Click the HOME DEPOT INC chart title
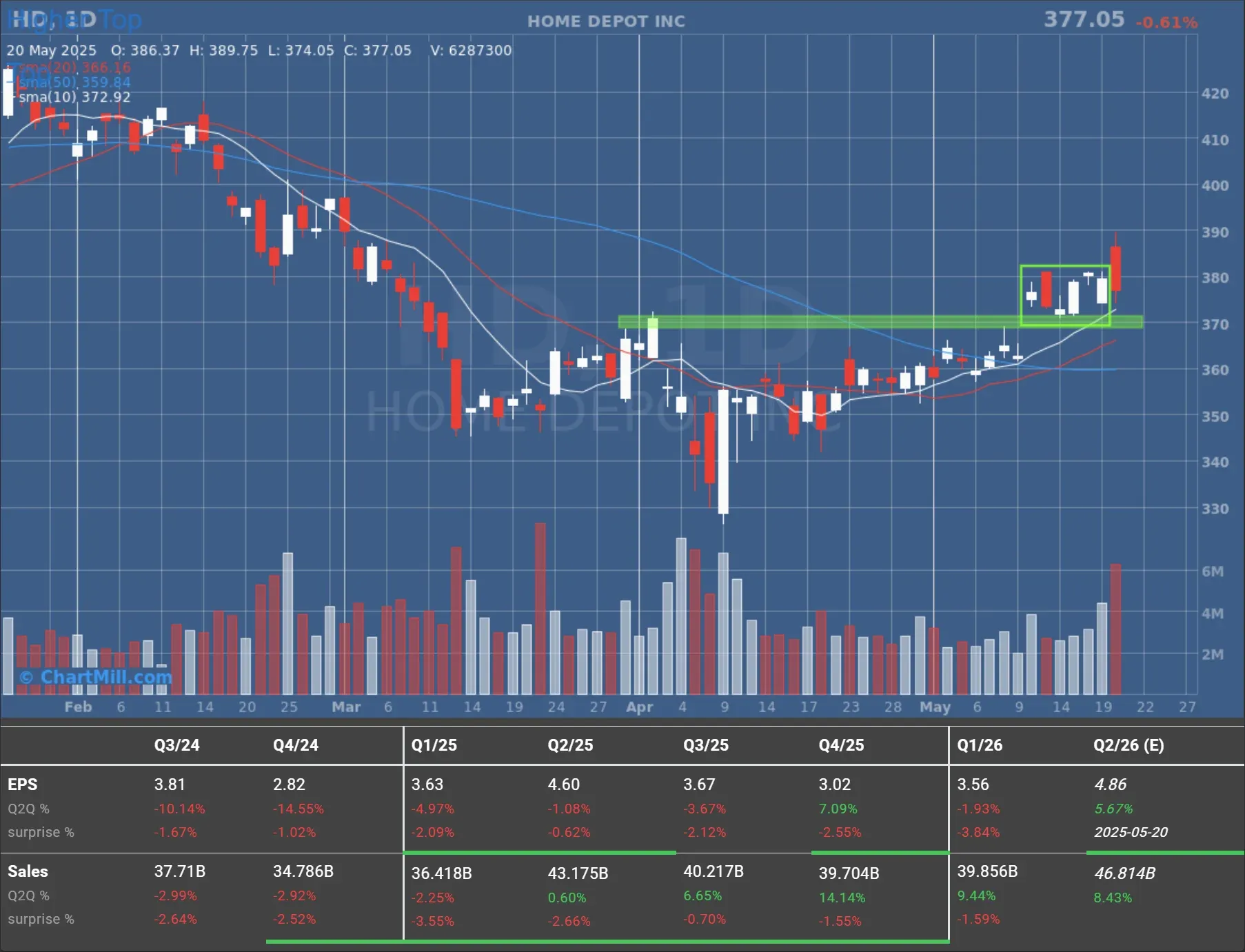This screenshot has height=952, width=1245. (606, 21)
